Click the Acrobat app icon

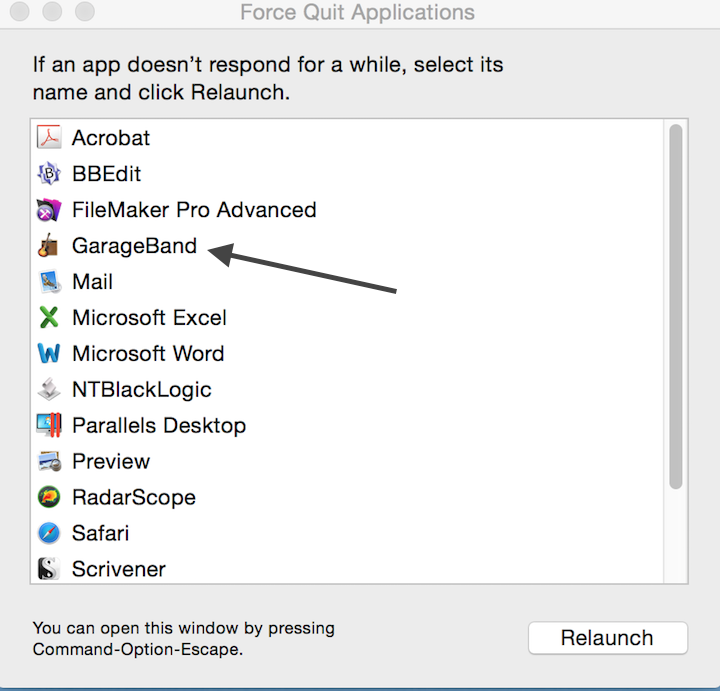[x=48, y=137]
